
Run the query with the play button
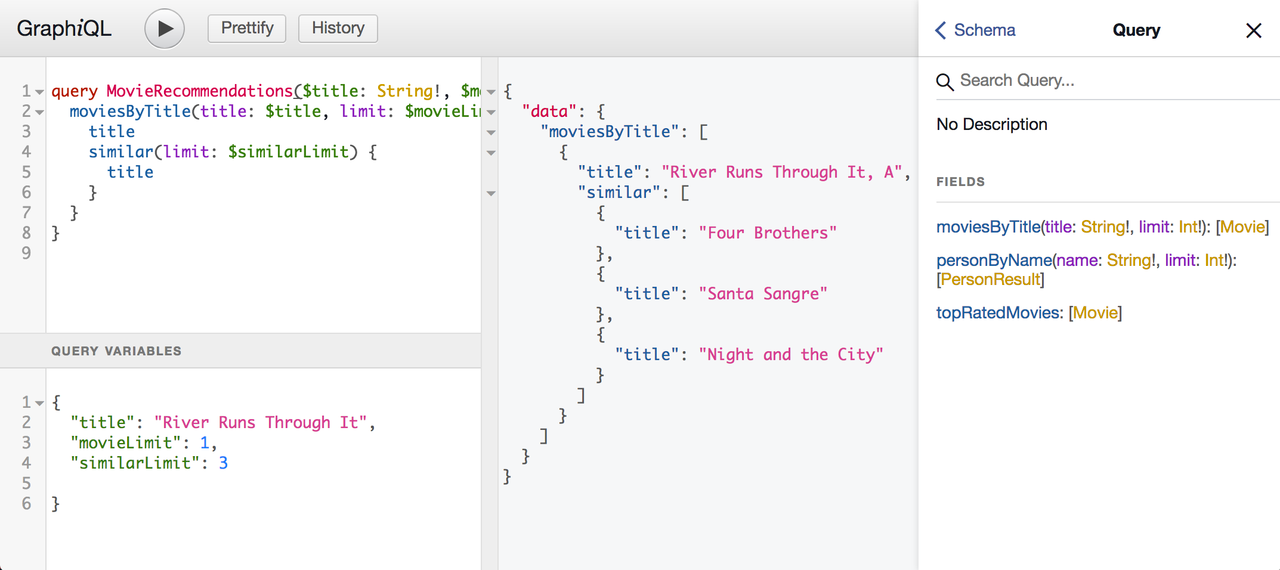(165, 29)
